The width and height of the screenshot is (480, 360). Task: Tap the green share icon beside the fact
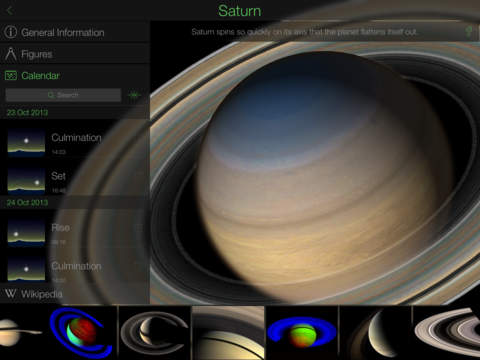coord(469,32)
